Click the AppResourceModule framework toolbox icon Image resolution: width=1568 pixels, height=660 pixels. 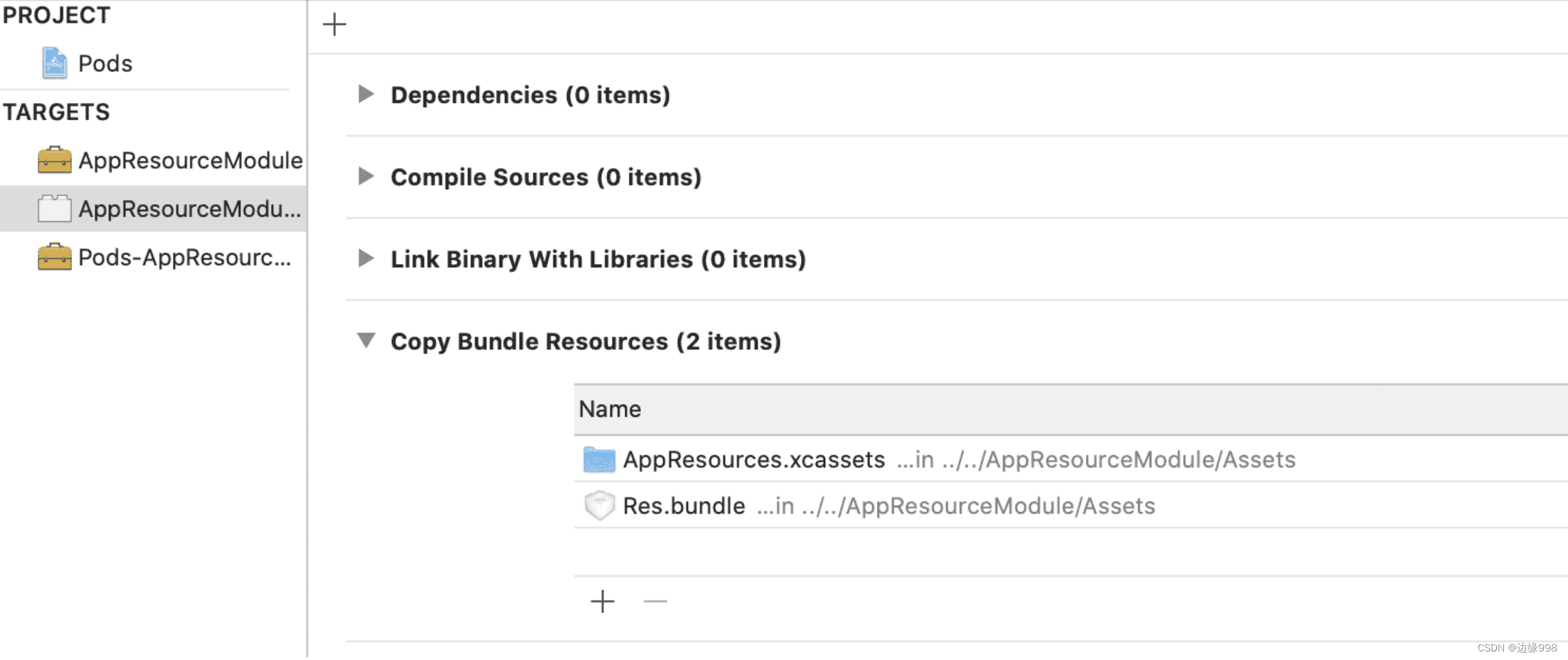(x=54, y=160)
